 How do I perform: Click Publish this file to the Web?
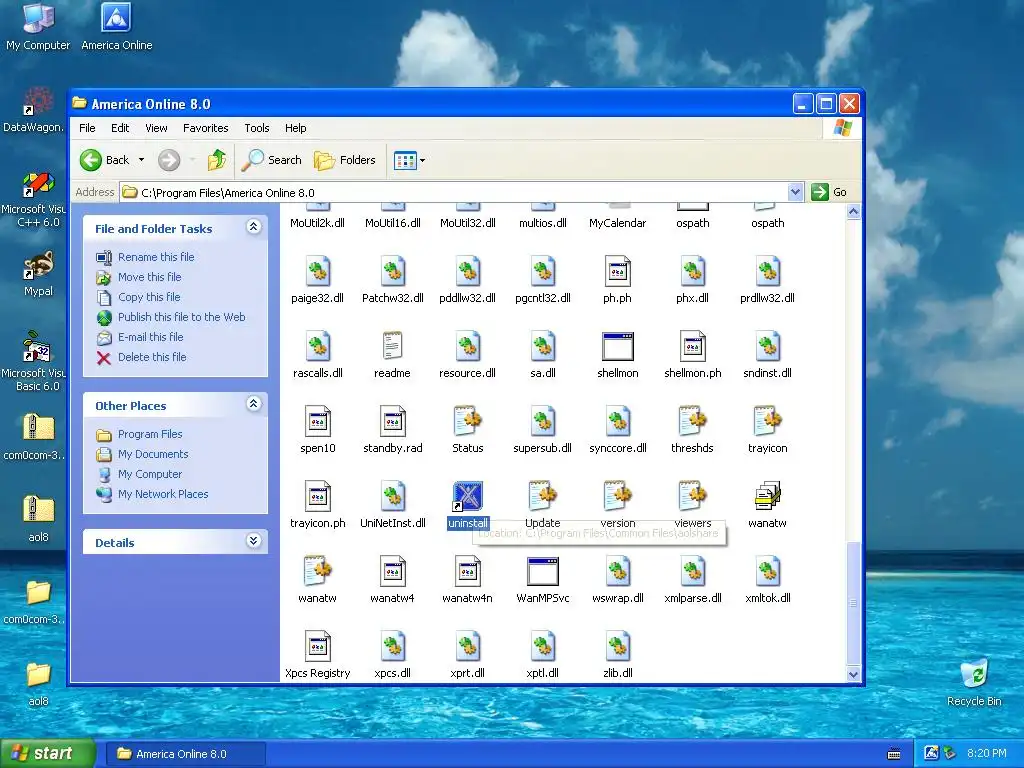(x=182, y=317)
